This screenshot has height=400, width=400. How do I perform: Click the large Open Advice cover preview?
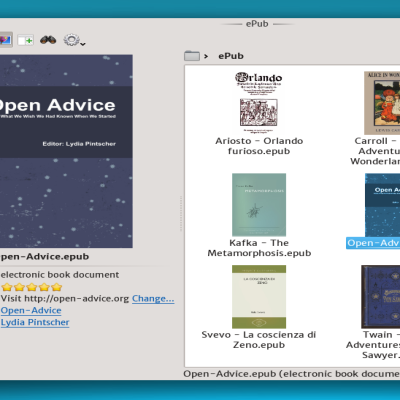tap(66, 151)
